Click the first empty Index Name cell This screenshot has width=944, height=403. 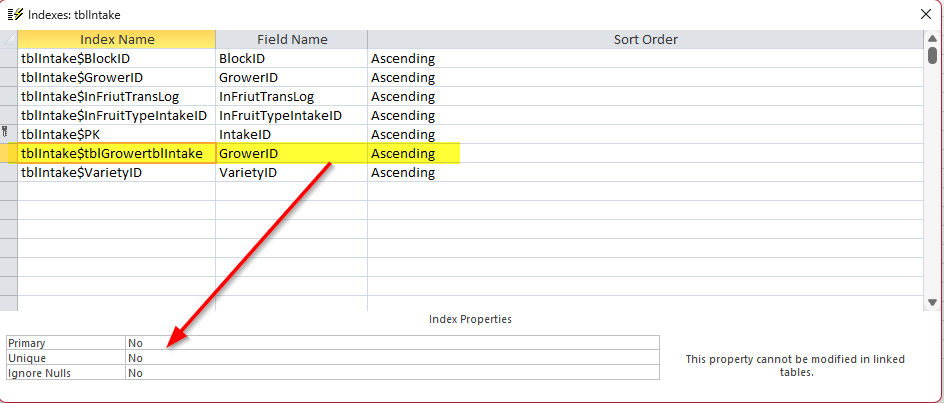click(117, 192)
